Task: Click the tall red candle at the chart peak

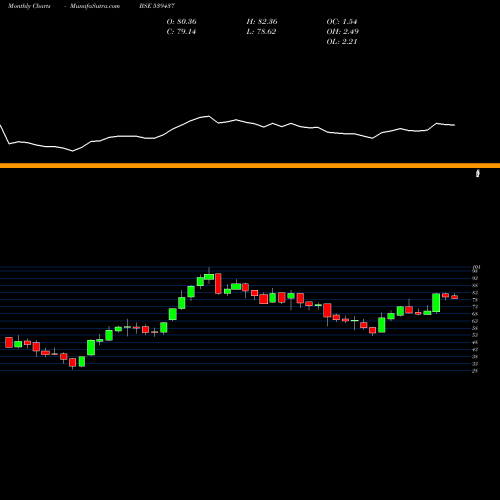Action: 218,284
